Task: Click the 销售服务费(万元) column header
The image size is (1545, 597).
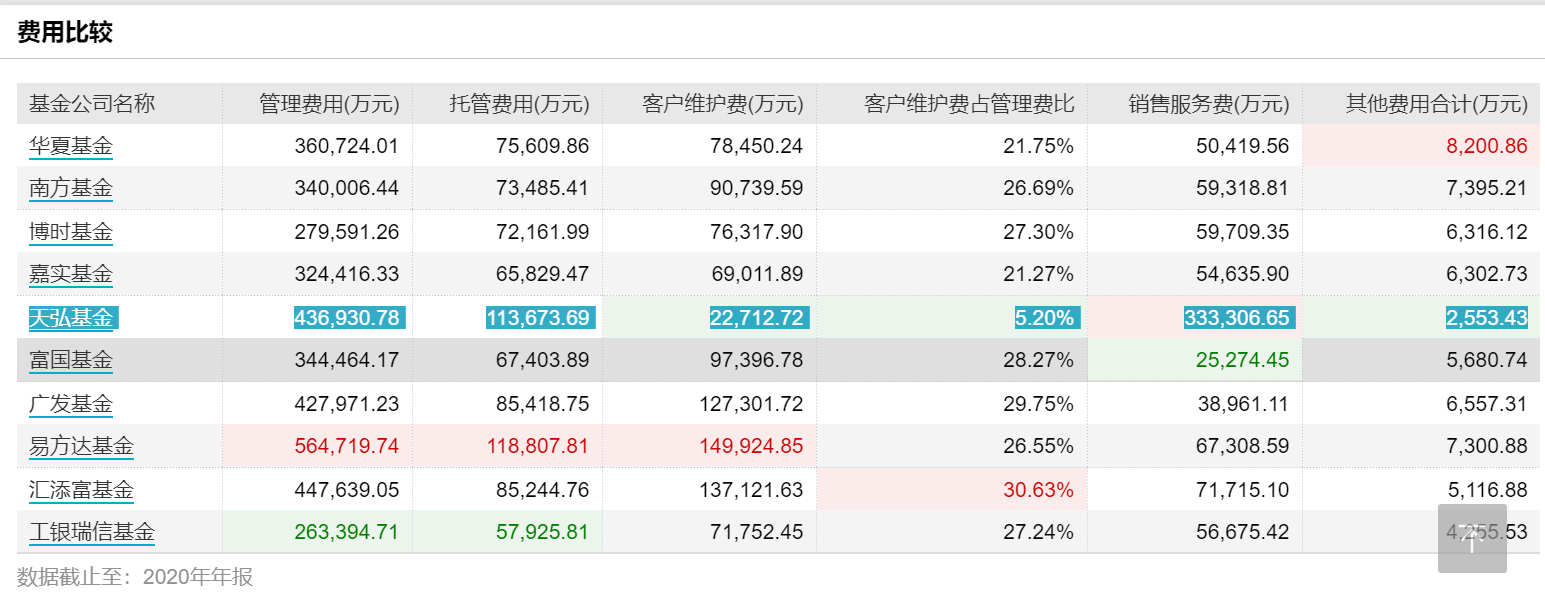Action: click(1209, 104)
